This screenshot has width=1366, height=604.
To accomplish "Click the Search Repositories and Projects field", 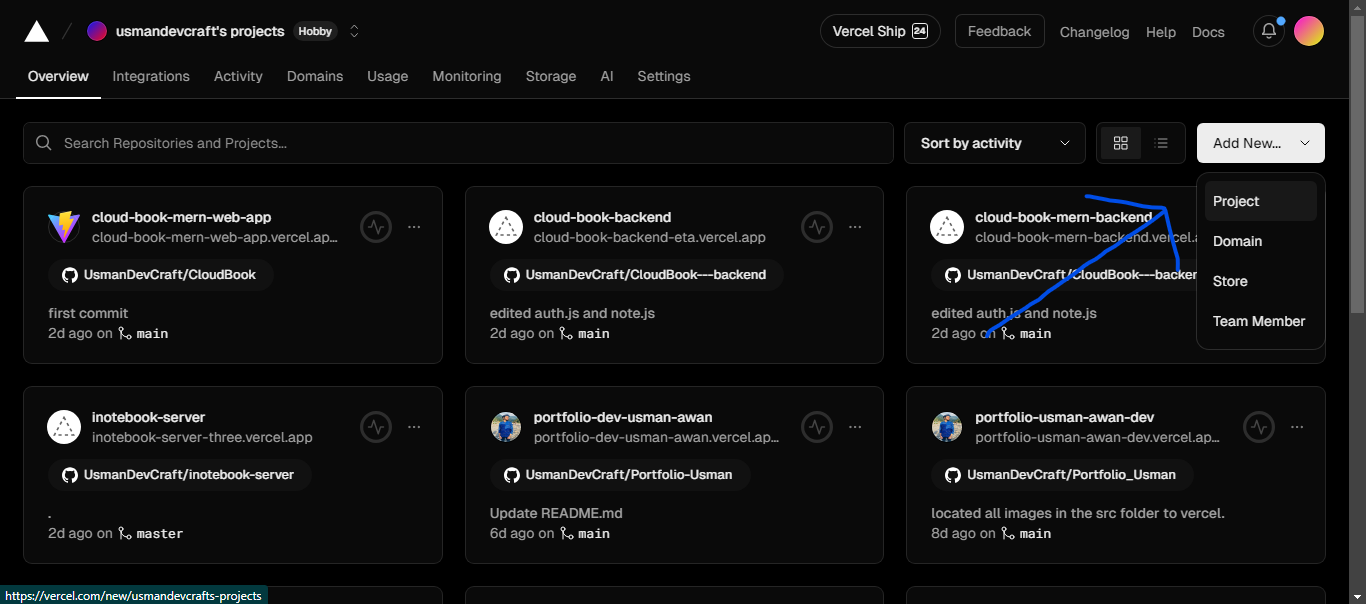I will [458, 143].
